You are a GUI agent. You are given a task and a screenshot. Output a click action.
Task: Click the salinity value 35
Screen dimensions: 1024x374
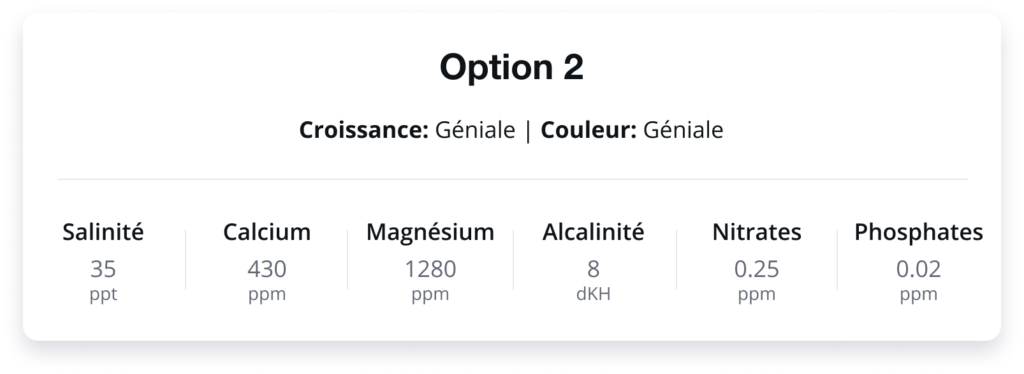[103, 269]
